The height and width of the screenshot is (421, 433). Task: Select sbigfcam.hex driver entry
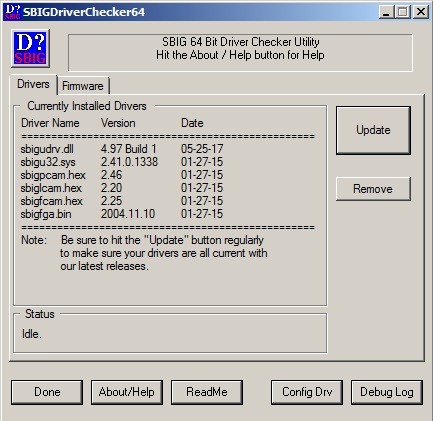122,201
